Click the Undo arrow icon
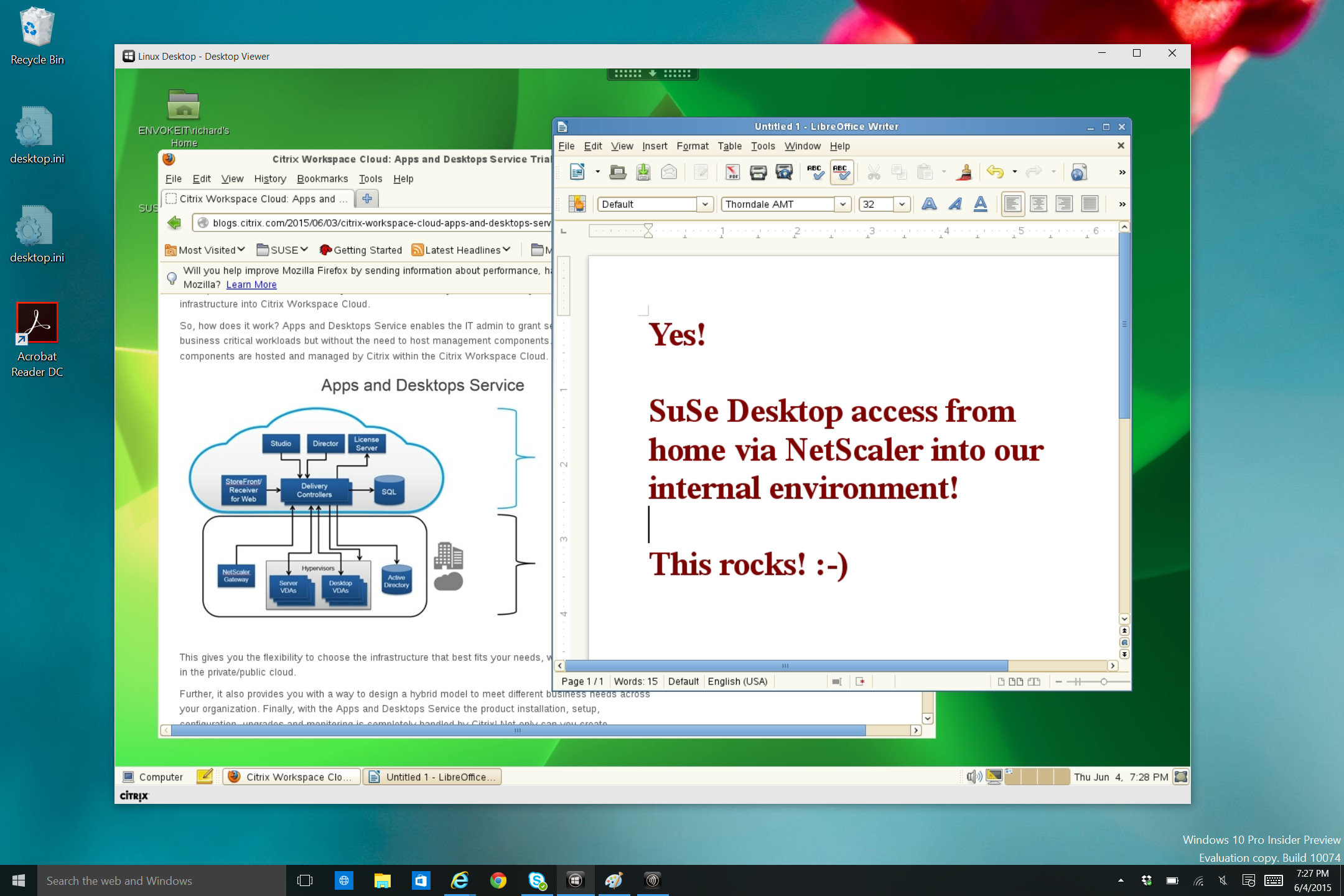The height and width of the screenshot is (896, 1344). click(995, 172)
